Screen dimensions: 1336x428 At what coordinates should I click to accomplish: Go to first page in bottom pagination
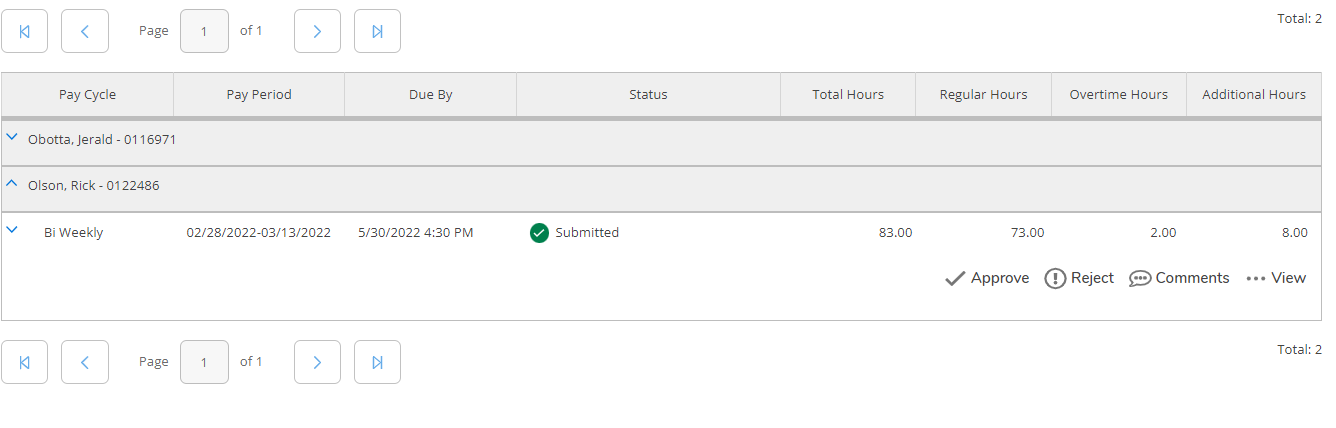24,362
